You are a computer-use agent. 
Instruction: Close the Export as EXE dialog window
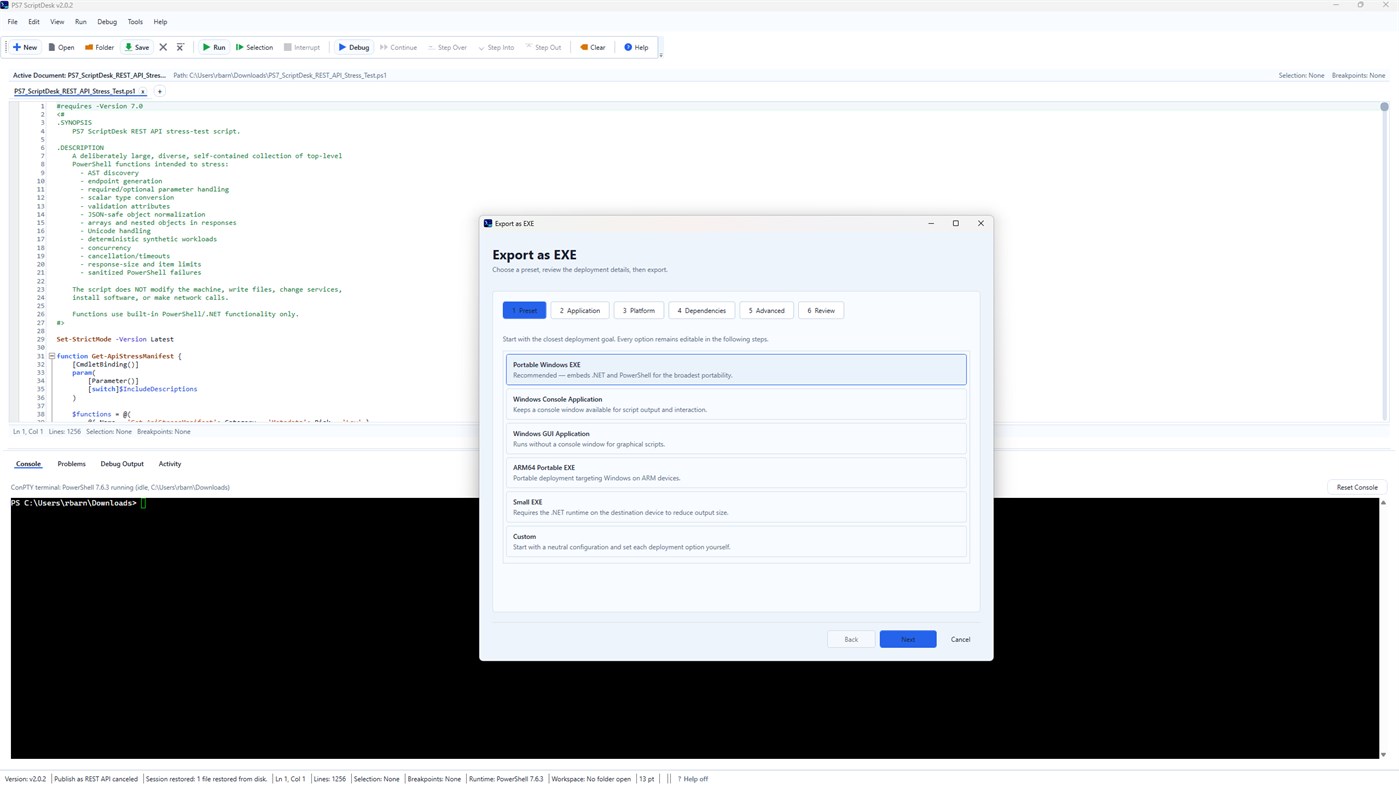[981, 224]
